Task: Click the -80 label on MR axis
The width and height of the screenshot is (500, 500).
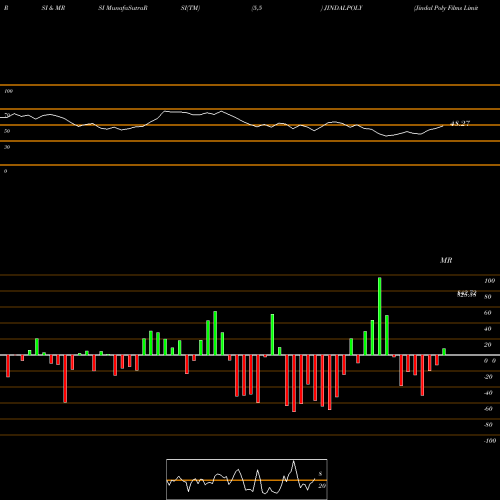Action: 488,425
